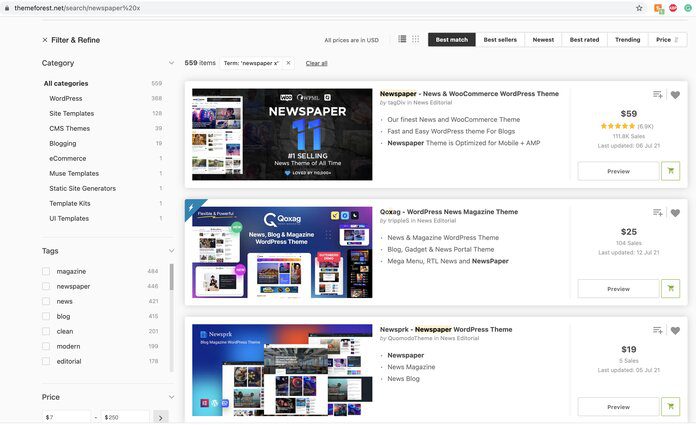This screenshot has height=425, width=696.
Task: Collapse the Price section
Action: pos(171,397)
